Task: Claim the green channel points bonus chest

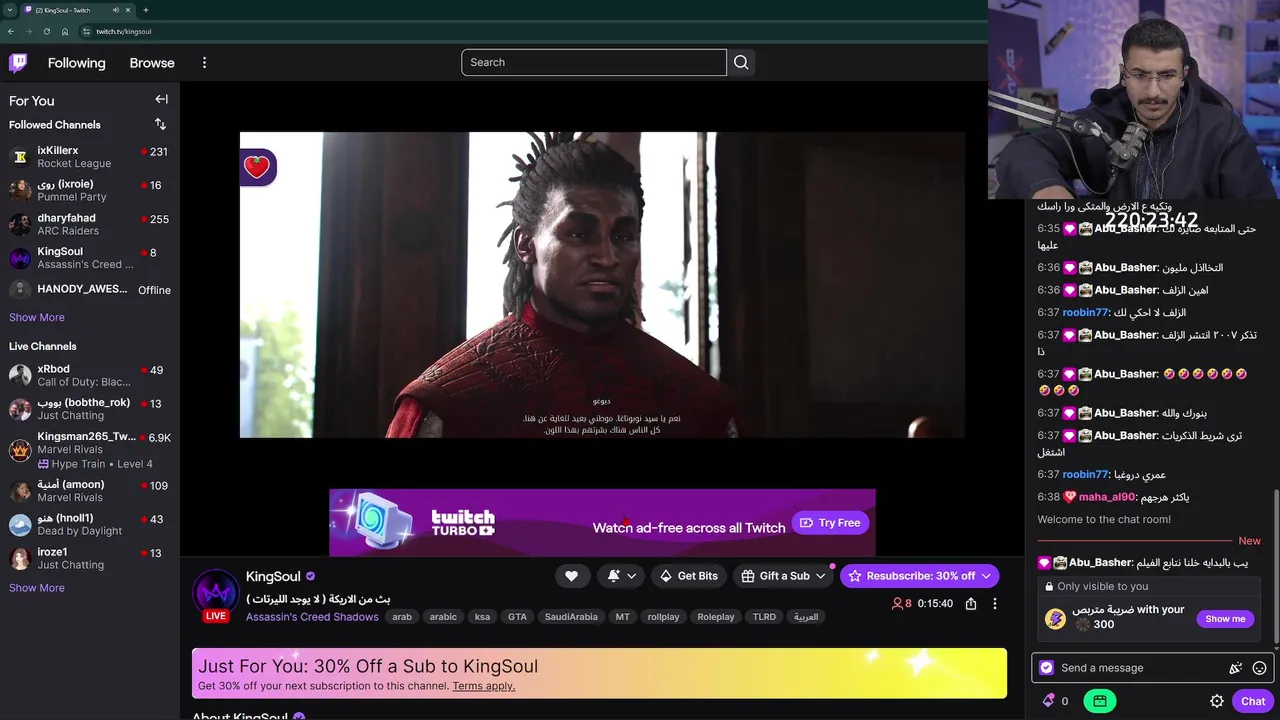Action: (1100, 701)
